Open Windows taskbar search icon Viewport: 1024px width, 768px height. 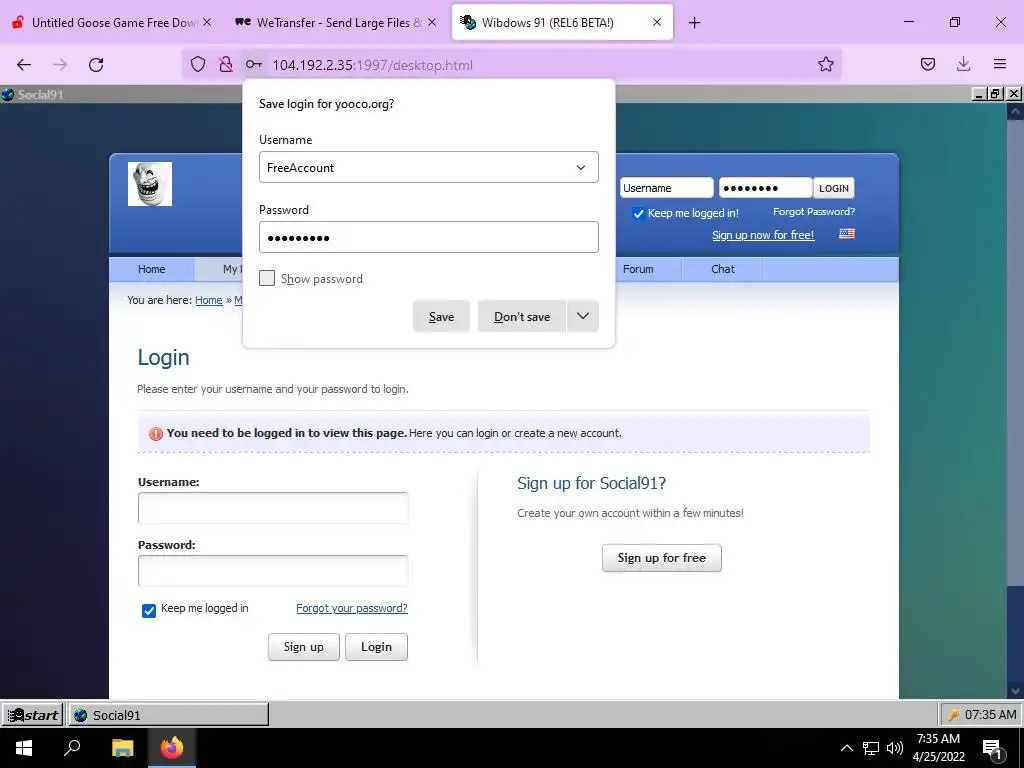point(72,748)
